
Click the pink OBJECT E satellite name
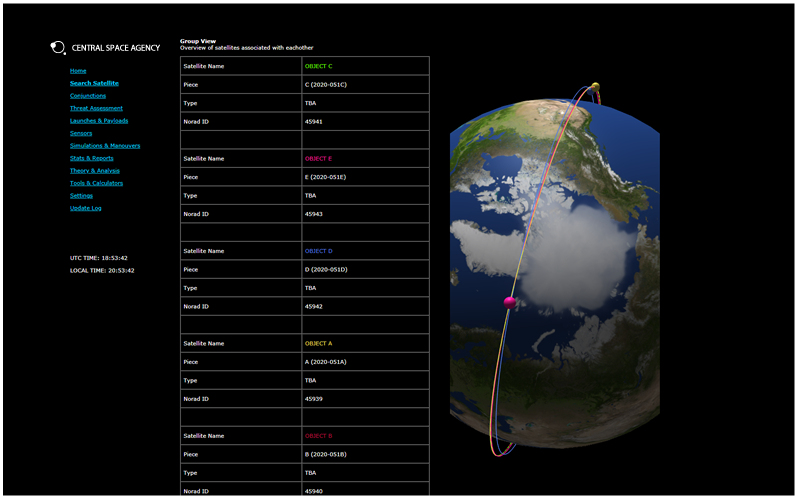318,159
